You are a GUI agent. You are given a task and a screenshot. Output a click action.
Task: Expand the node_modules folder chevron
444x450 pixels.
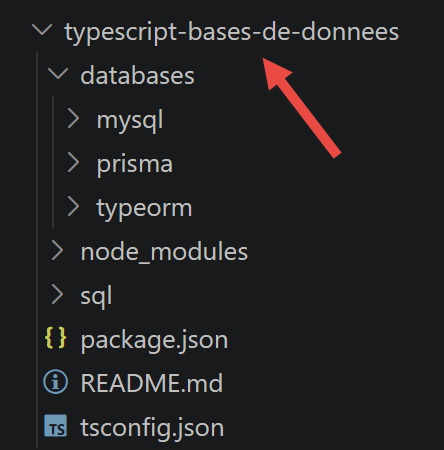pos(57,250)
